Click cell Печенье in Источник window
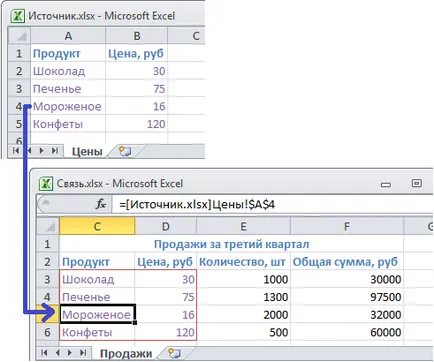The image size is (434, 362). pos(68,89)
